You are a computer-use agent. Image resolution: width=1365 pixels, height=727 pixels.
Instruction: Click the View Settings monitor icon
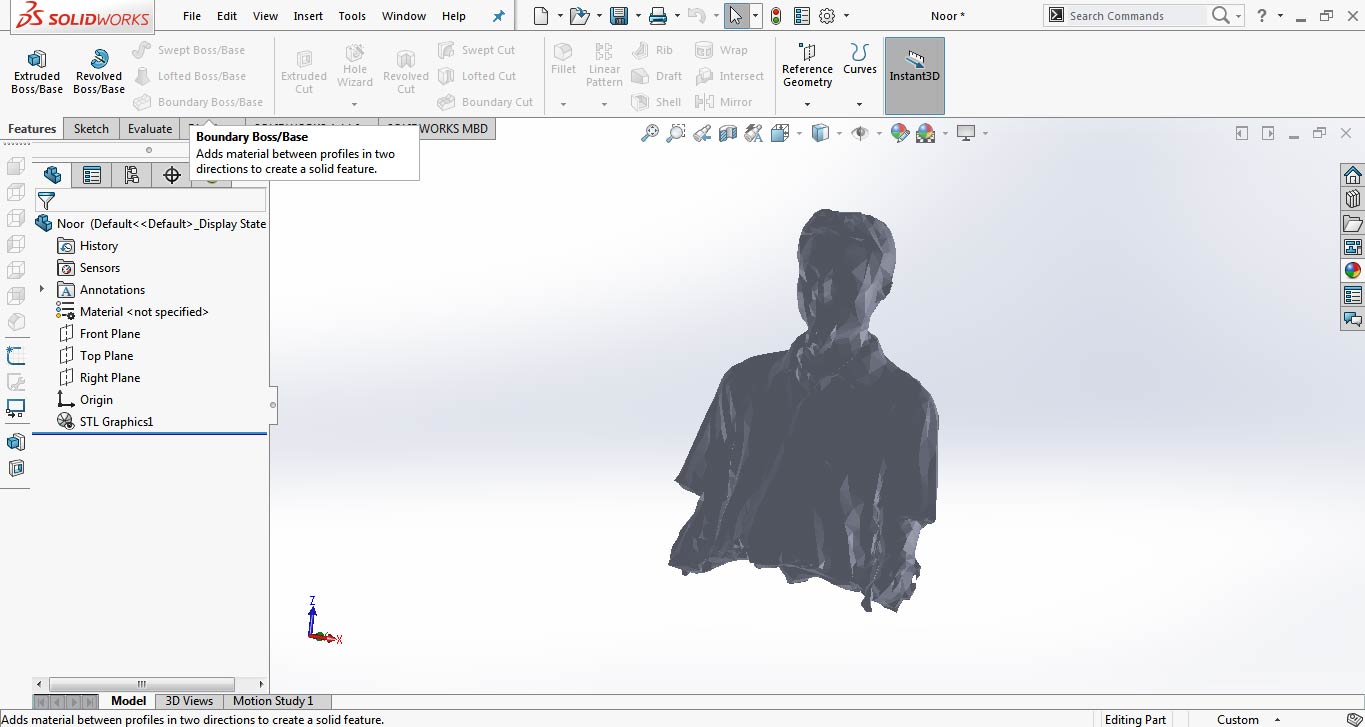click(966, 133)
